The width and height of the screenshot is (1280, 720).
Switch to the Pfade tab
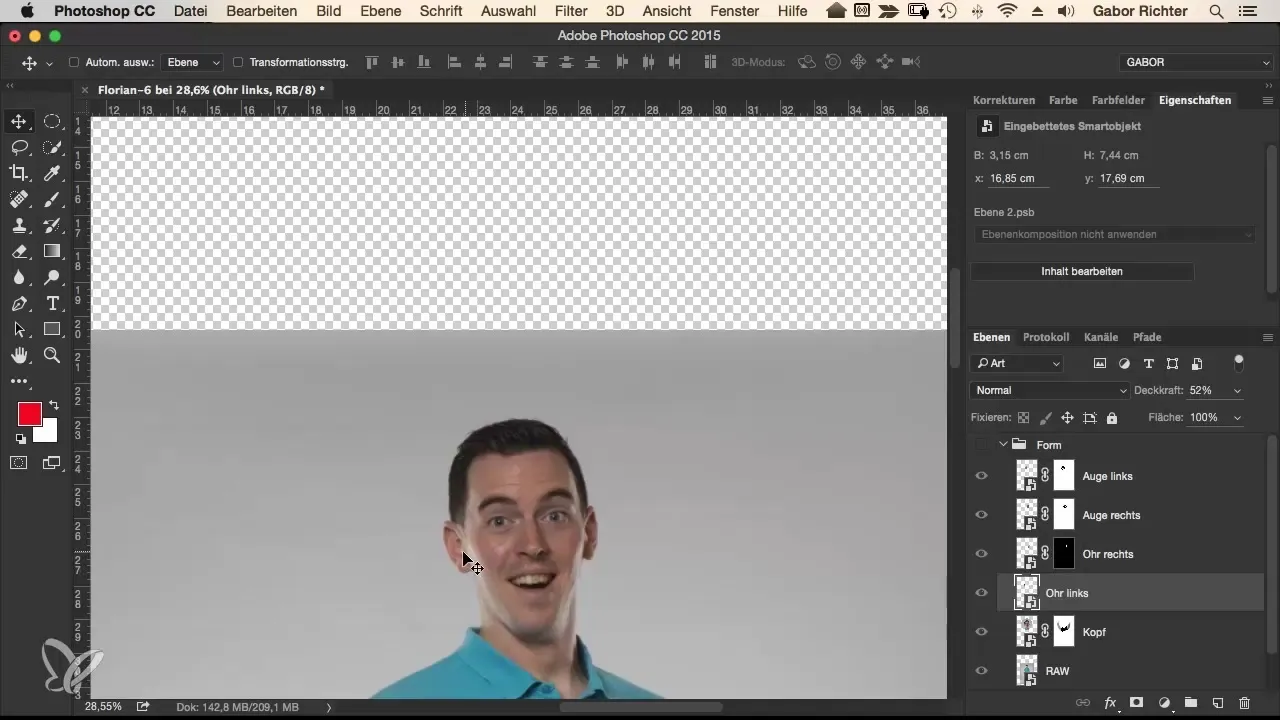pyautogui.click(x=1146, y=337)
